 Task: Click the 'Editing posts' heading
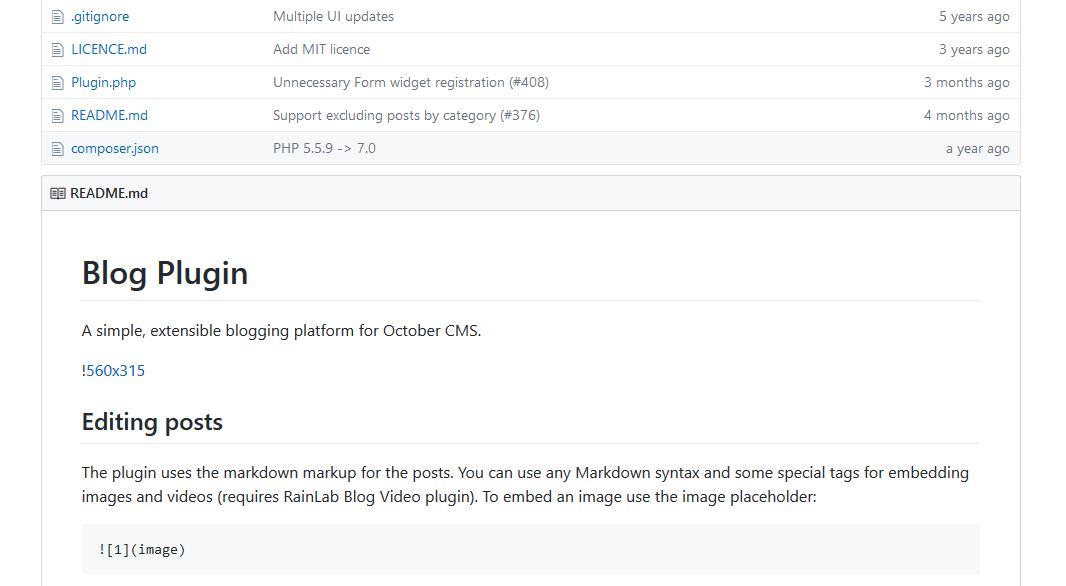152,422
